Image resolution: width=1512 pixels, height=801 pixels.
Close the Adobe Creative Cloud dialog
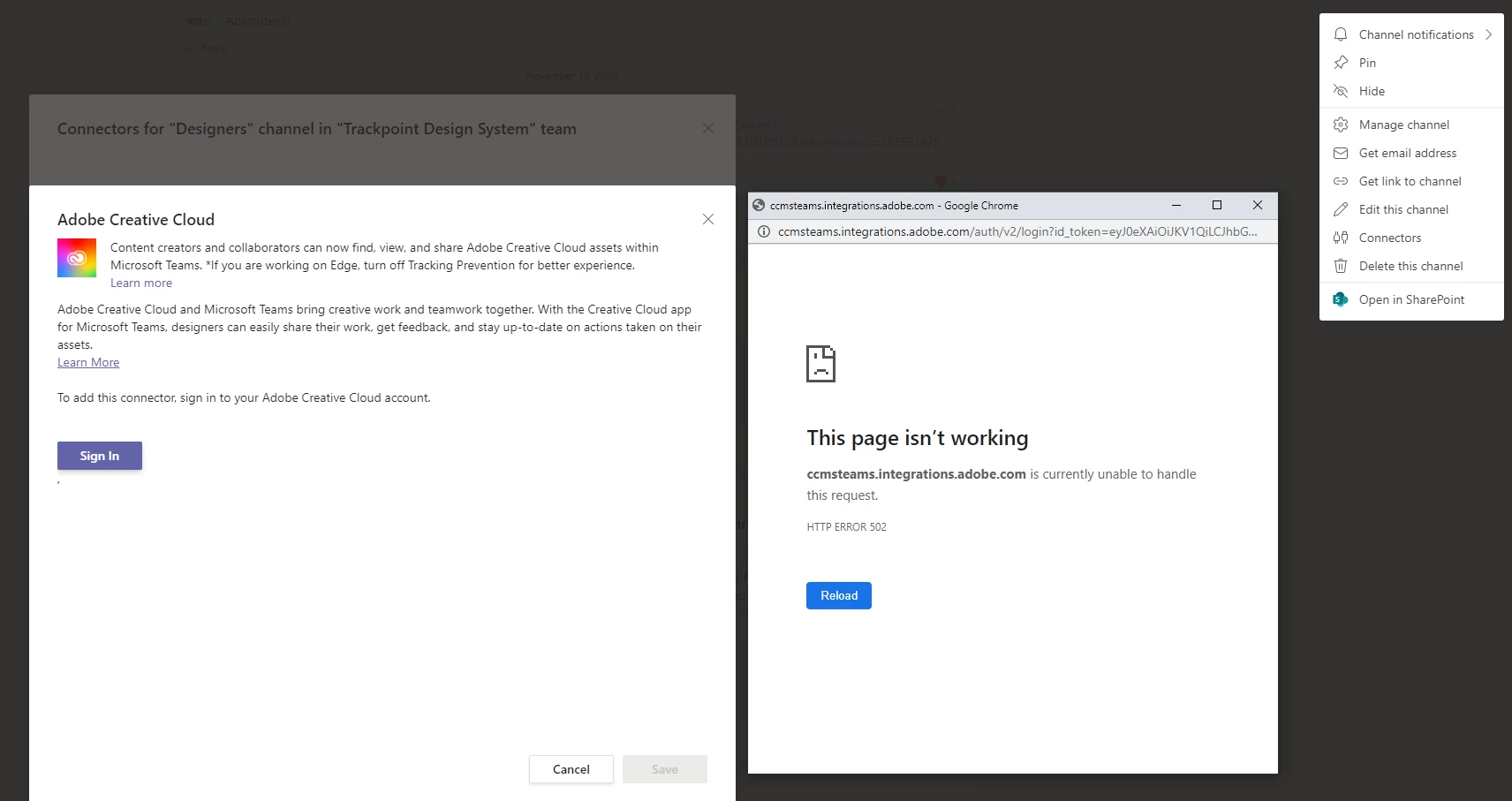708,219
